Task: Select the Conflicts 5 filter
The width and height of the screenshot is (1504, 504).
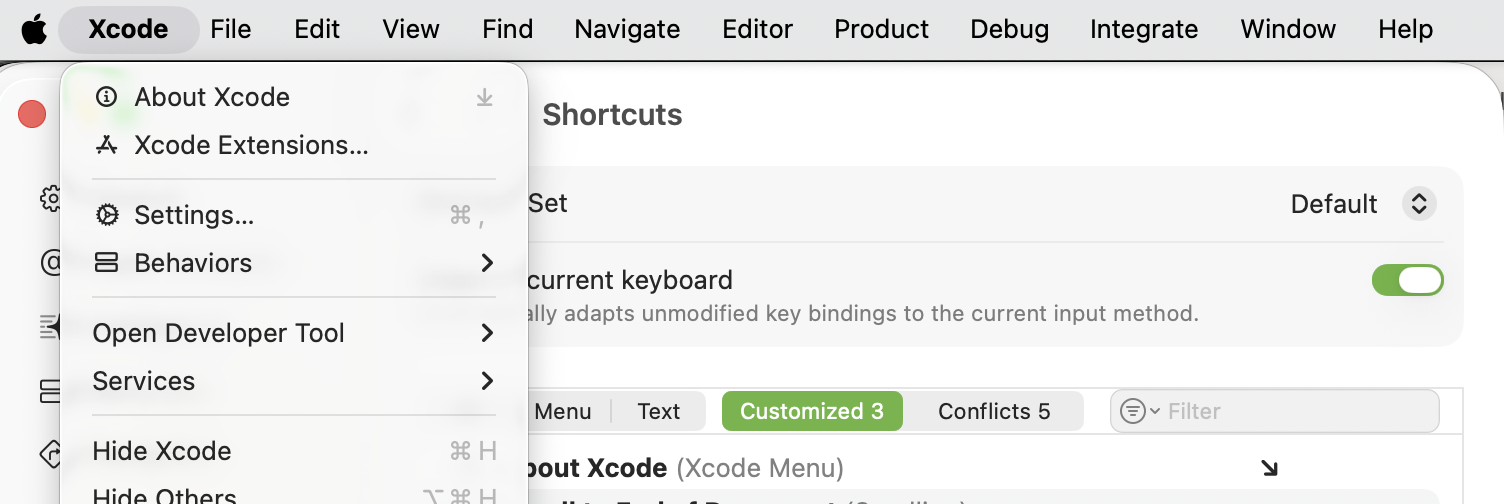Action: point(994,411)
